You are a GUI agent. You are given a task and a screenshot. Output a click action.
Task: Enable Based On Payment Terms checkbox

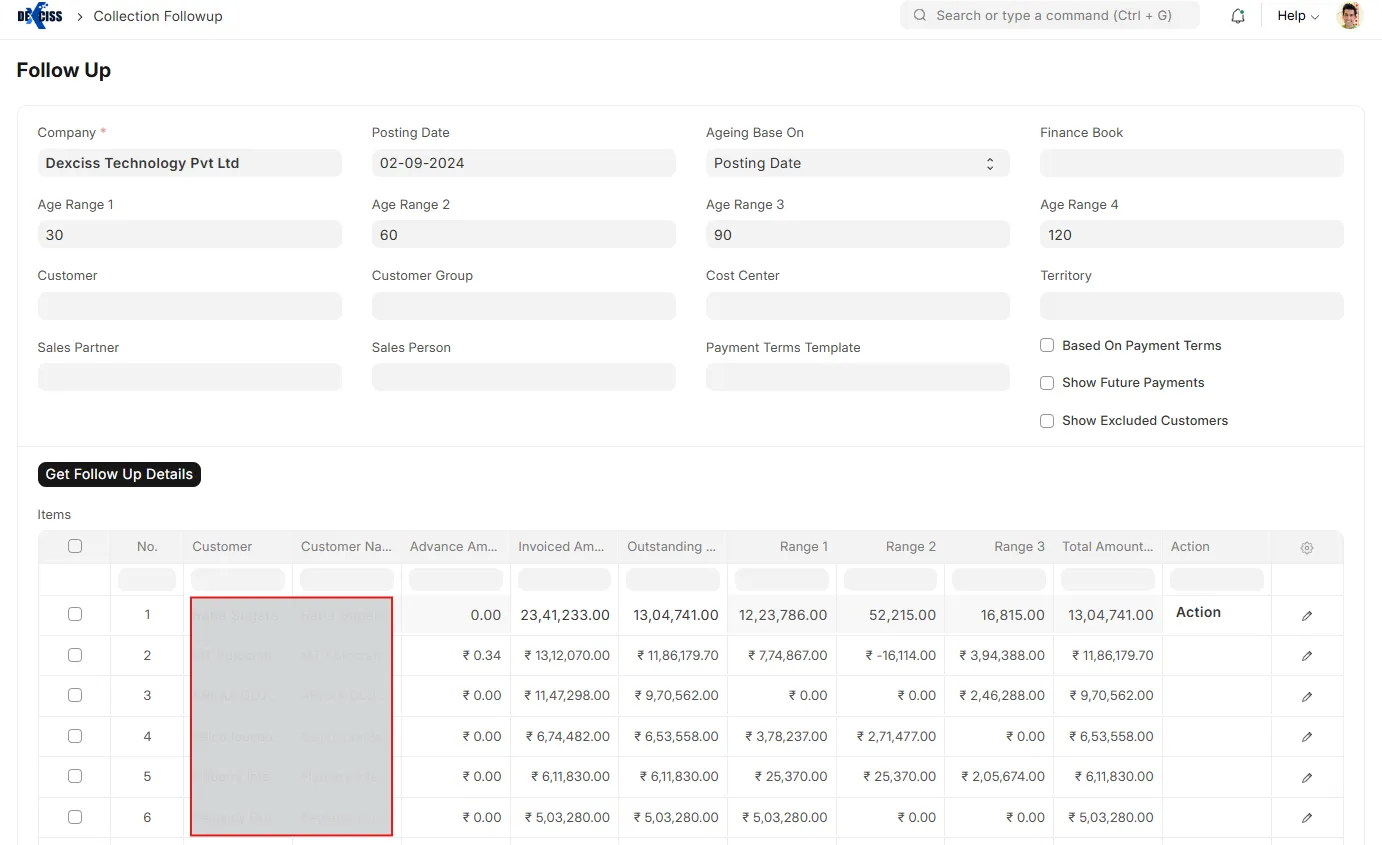coord(1047,345)
